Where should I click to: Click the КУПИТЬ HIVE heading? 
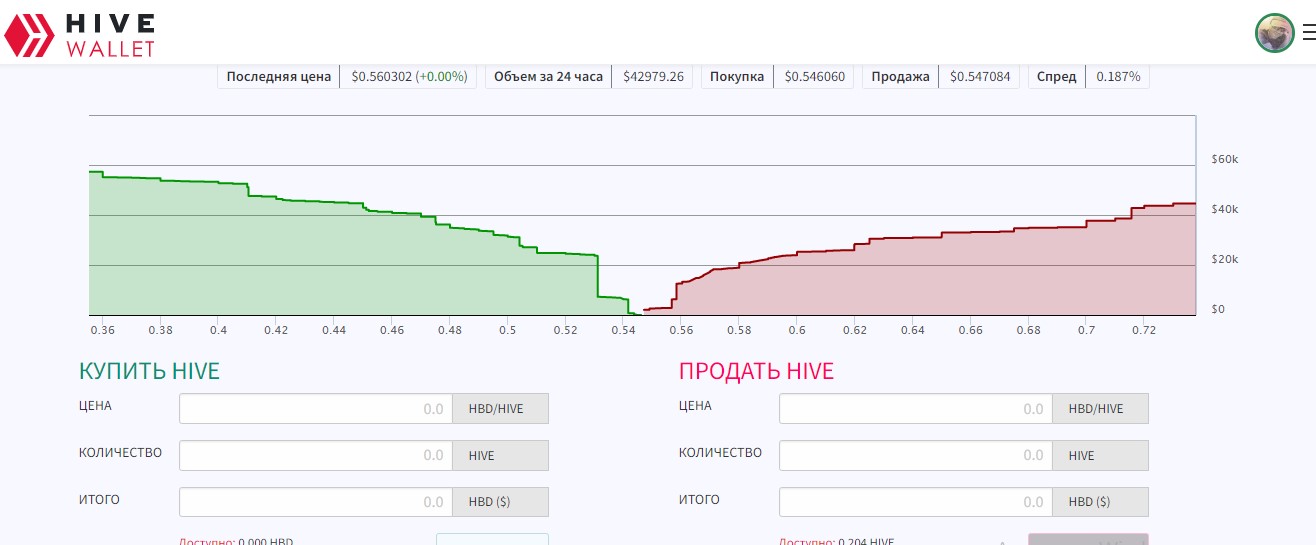tap(149, 371)
